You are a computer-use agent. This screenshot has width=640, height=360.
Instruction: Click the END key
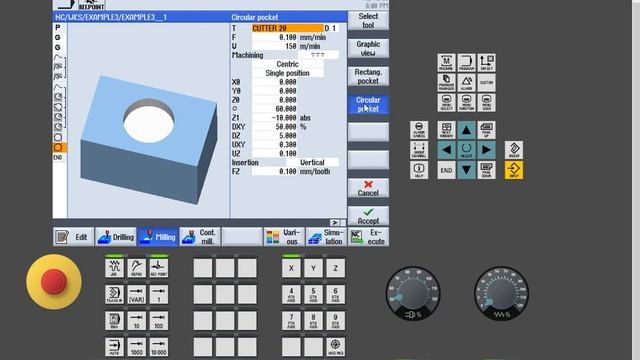point(446,170)
